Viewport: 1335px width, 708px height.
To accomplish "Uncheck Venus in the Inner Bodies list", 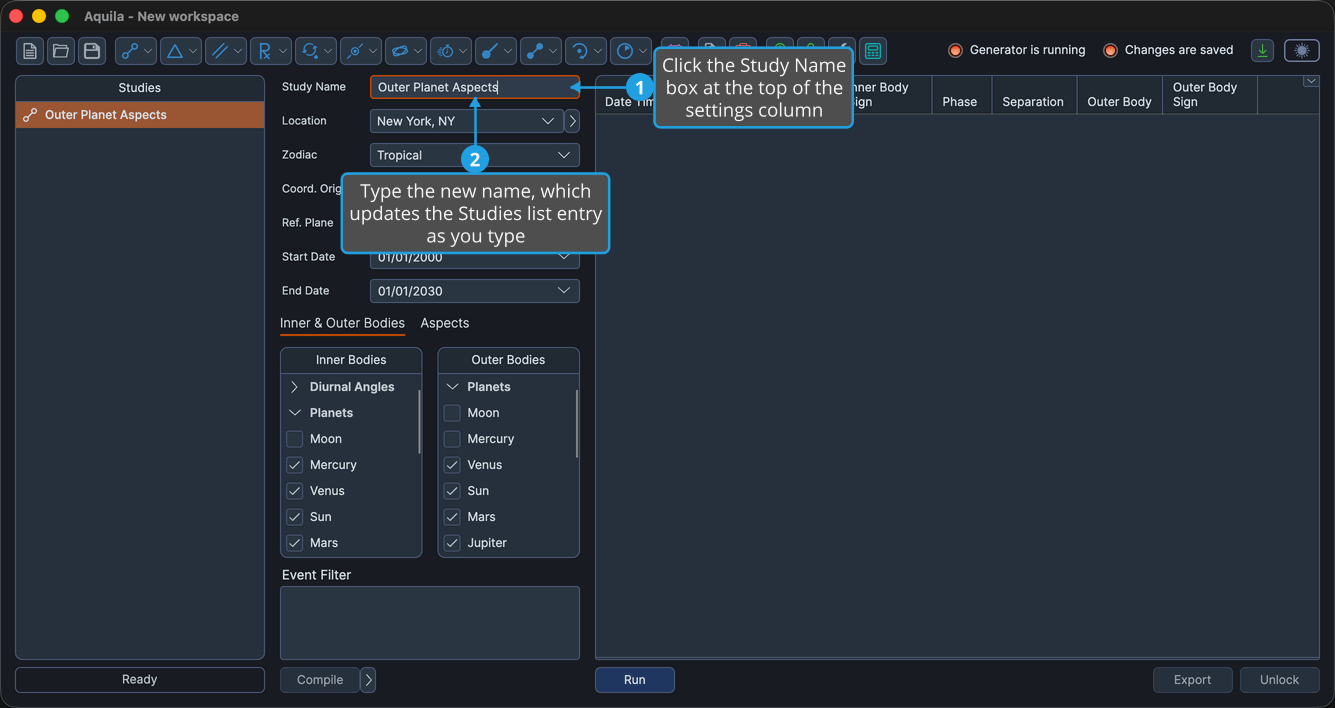I will 294,491.
